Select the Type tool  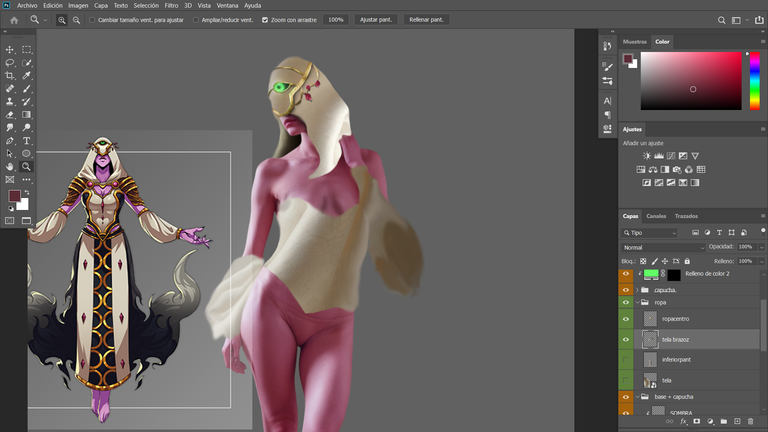click(x=26, y=141)
